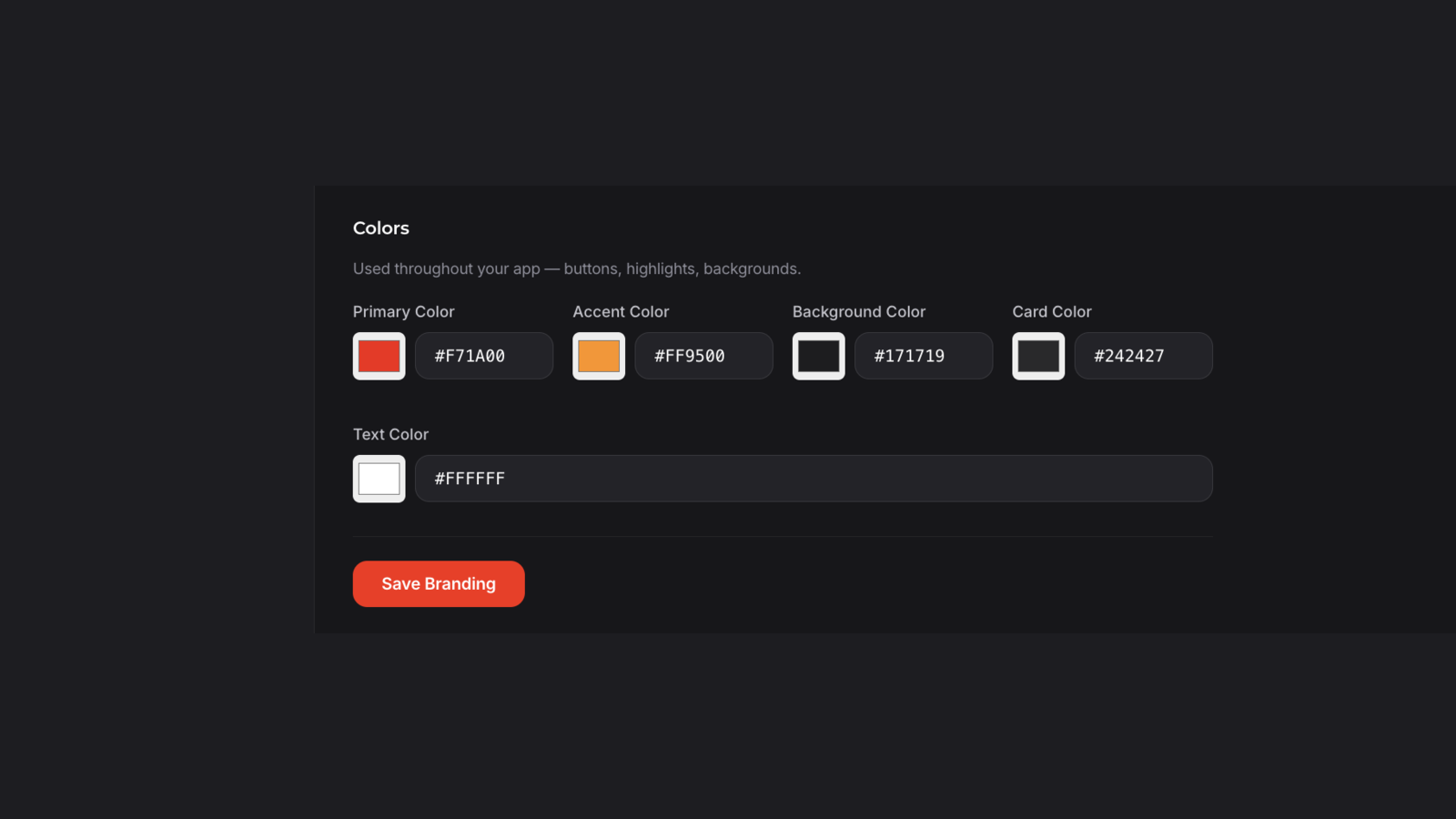Click the Accent Color label

click(x=621, y=311)
